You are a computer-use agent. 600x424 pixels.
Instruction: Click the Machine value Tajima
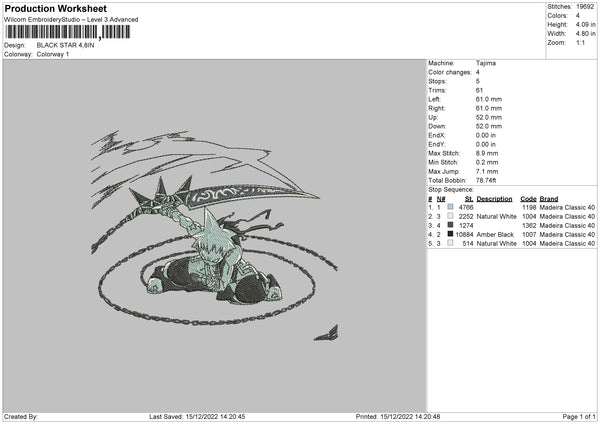coord(486,63)
